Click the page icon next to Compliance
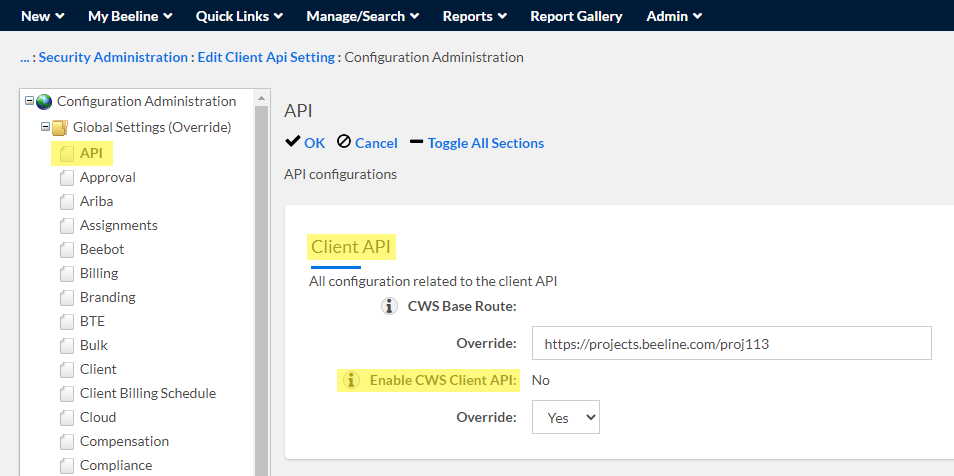954x476 pixels. [67, 466]
